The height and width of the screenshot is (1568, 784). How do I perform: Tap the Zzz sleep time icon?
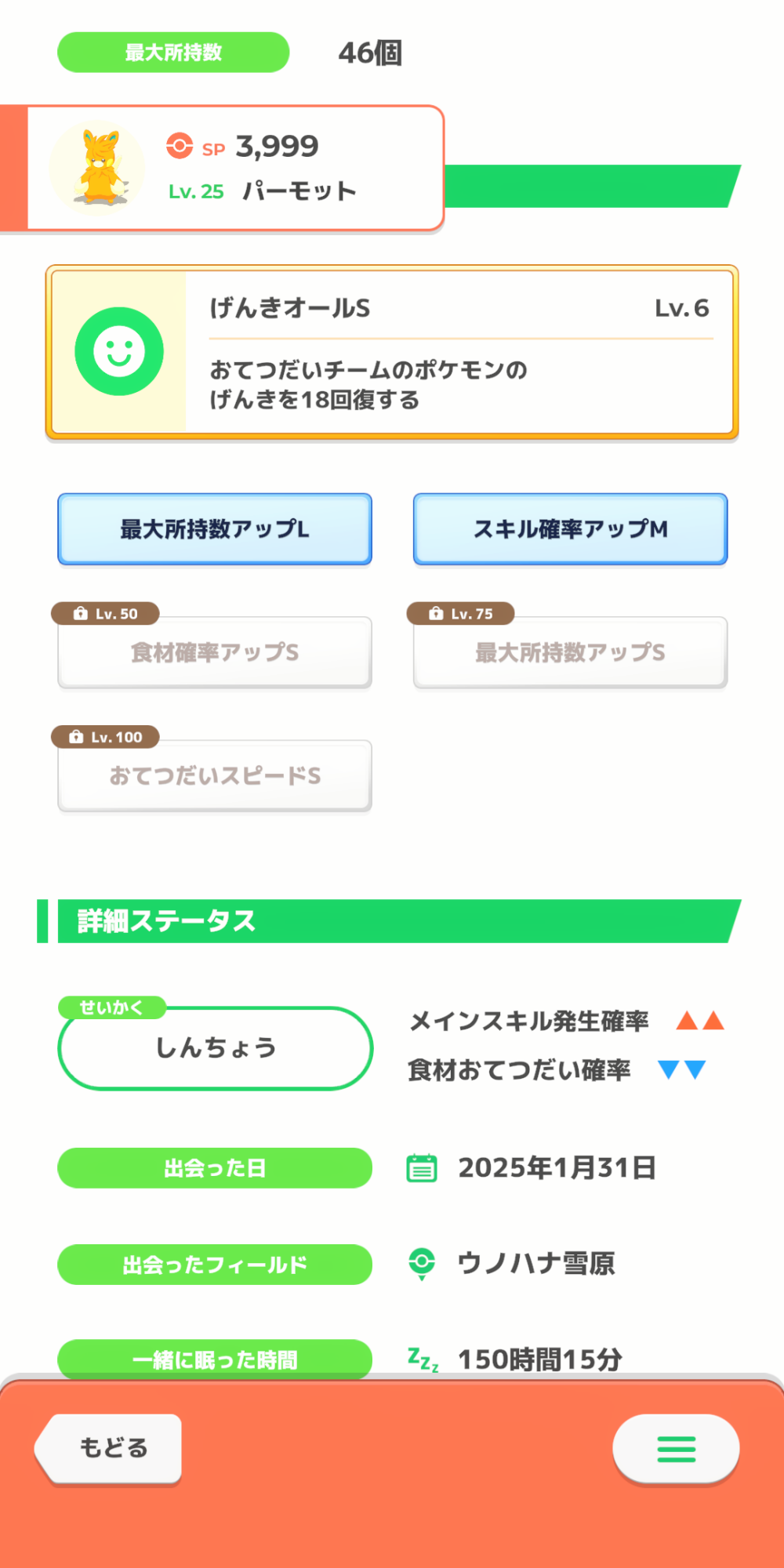pos(423,1359)
